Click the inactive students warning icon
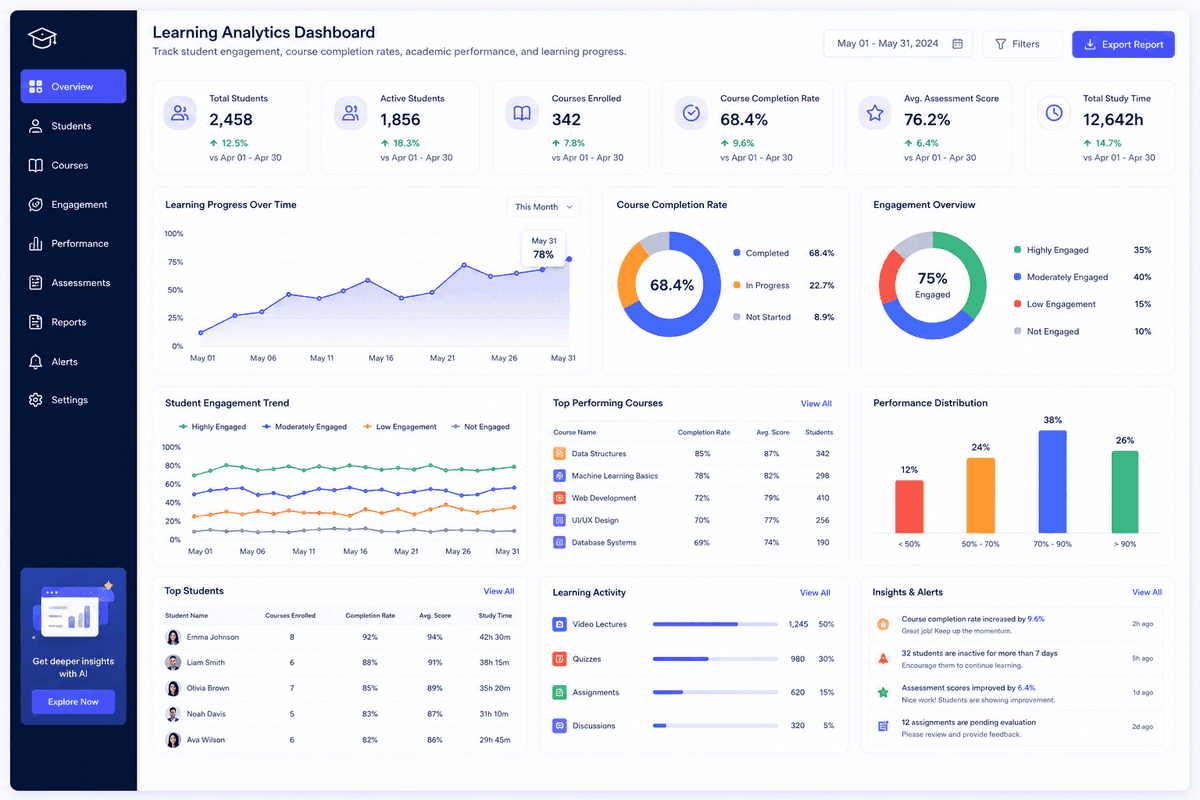This screenshot has height=800, width=1200. 883,658
